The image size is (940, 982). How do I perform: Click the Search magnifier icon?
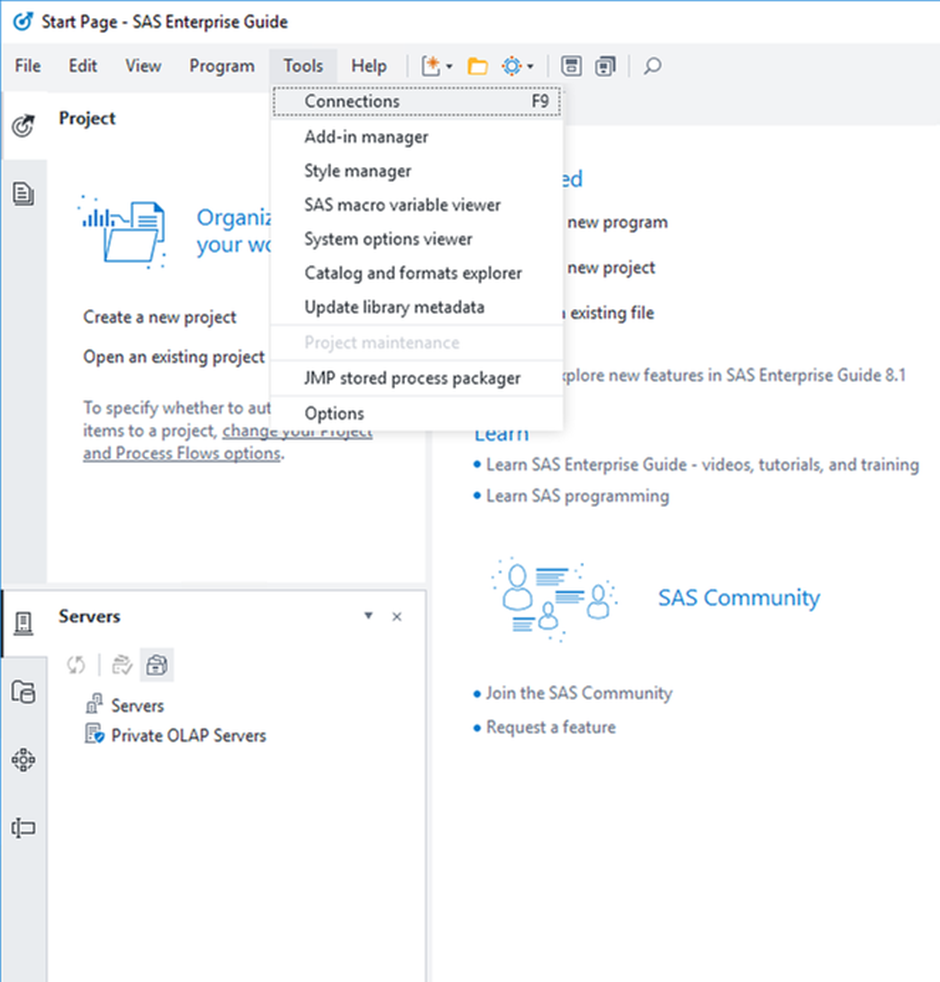[652, 66]
